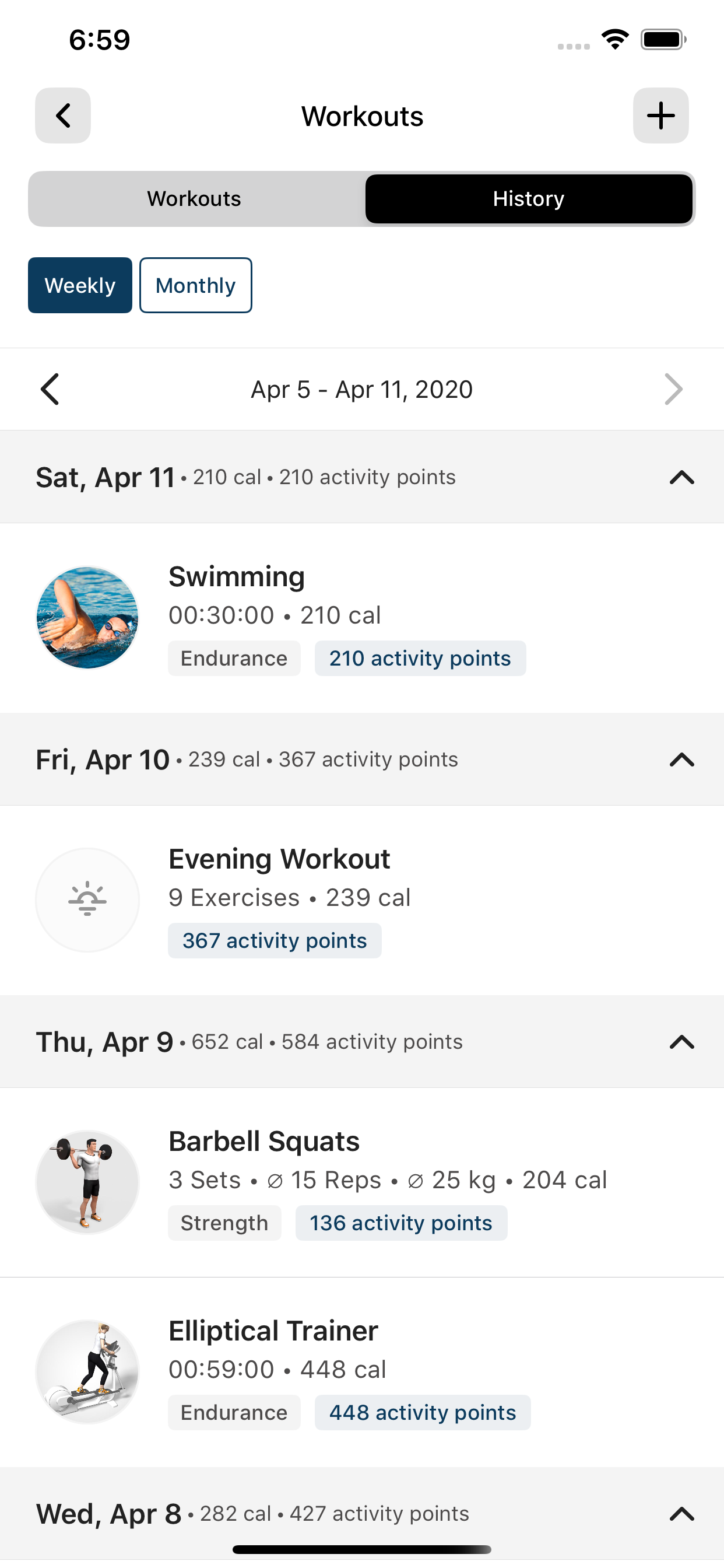724x1568 pixels.
Task: Open the Evening Workout entry title
Action: coord(279,859)
